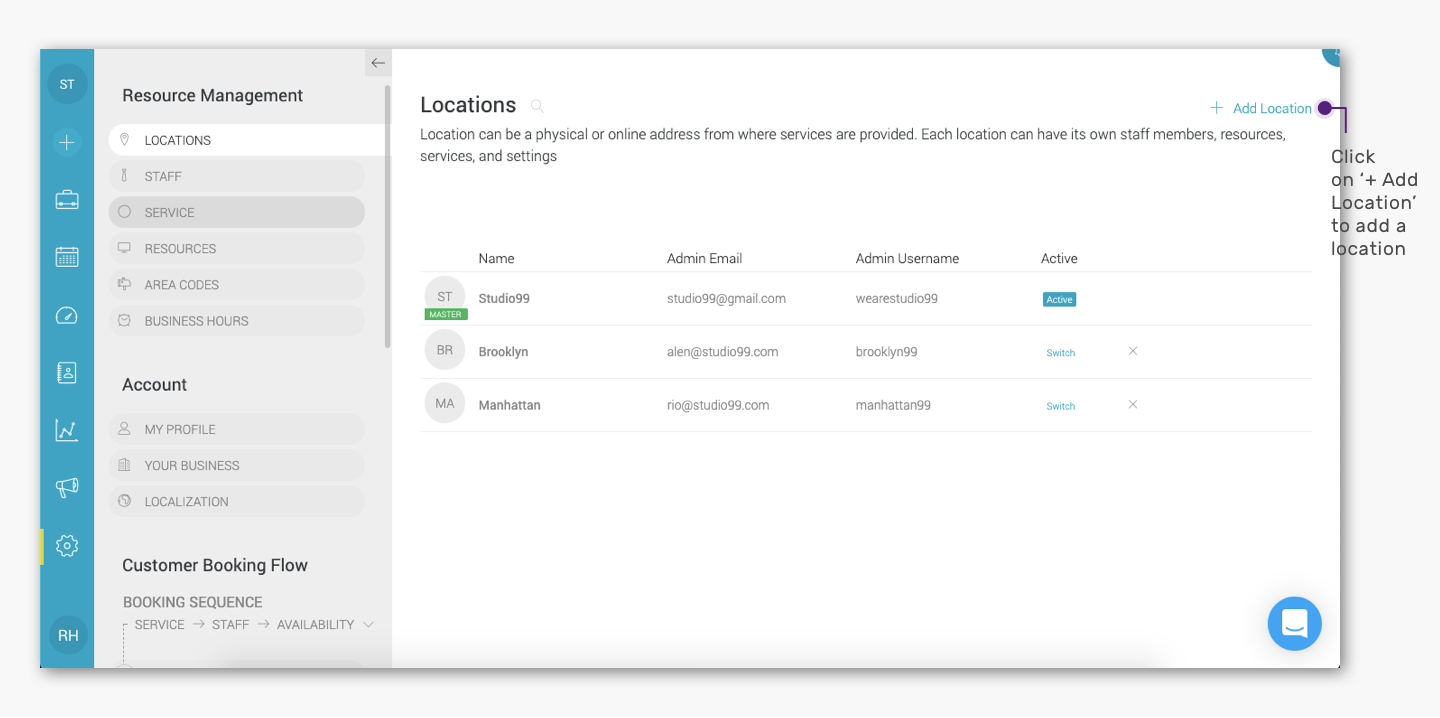
Task: Click the BR avatar in Brooklyn row
Action: 445,351
